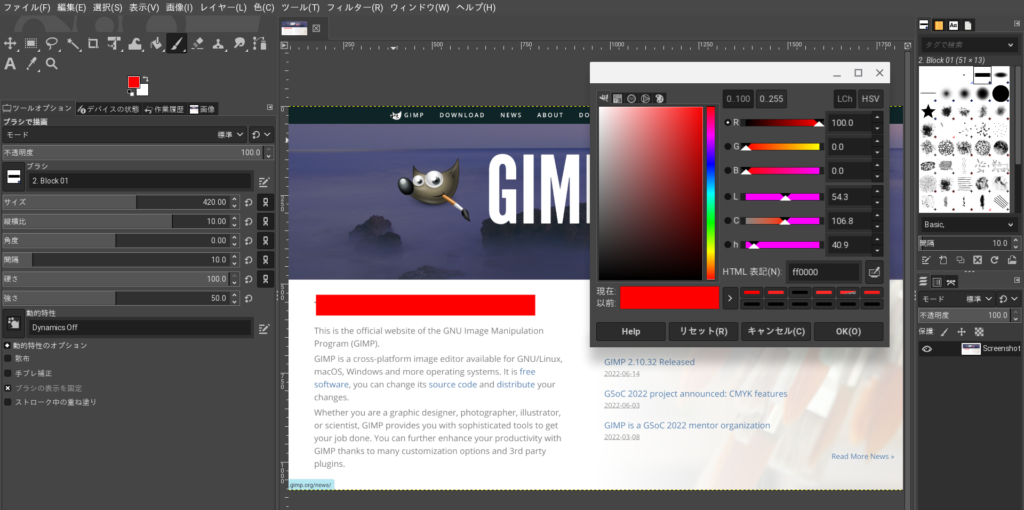Click リセット(R) in the color dialog
The width and height of the screenshot is (1024, 510).
703,331
